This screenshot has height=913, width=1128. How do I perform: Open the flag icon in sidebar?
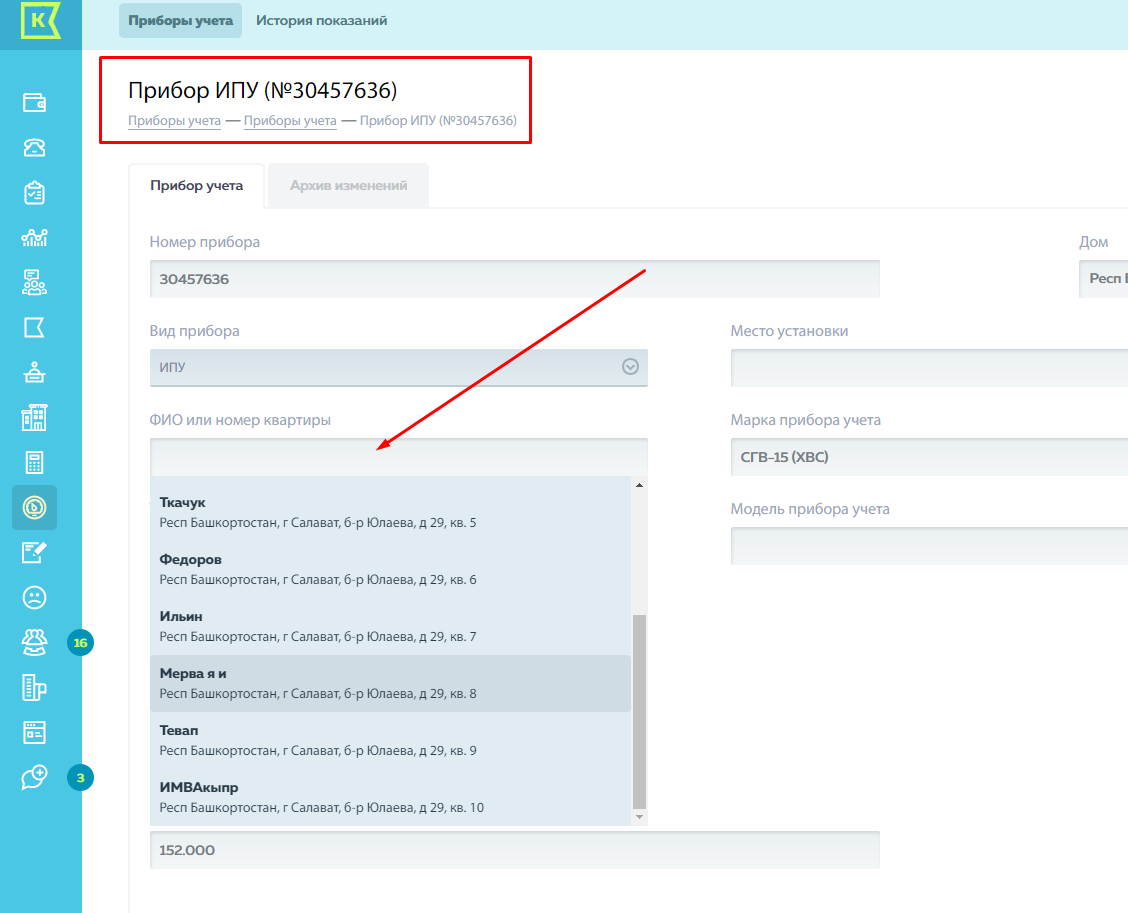[x=35, y=328]
